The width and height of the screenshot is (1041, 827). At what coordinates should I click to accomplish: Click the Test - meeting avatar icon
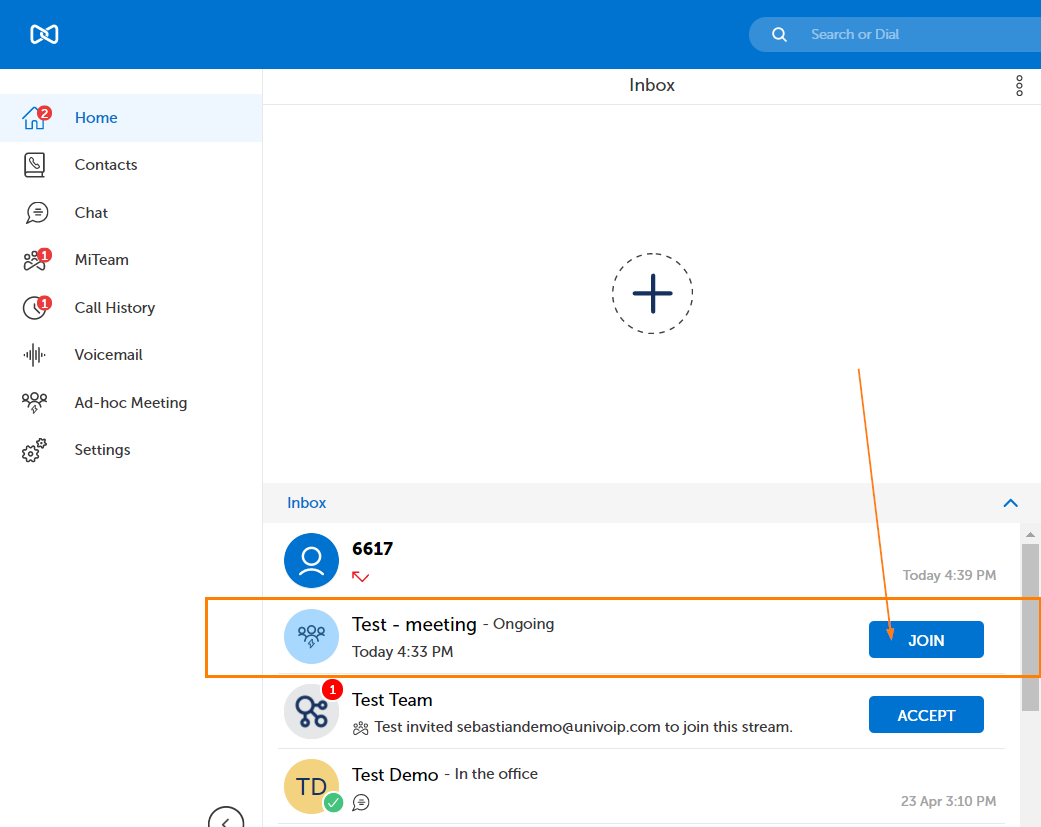(311, 636)
